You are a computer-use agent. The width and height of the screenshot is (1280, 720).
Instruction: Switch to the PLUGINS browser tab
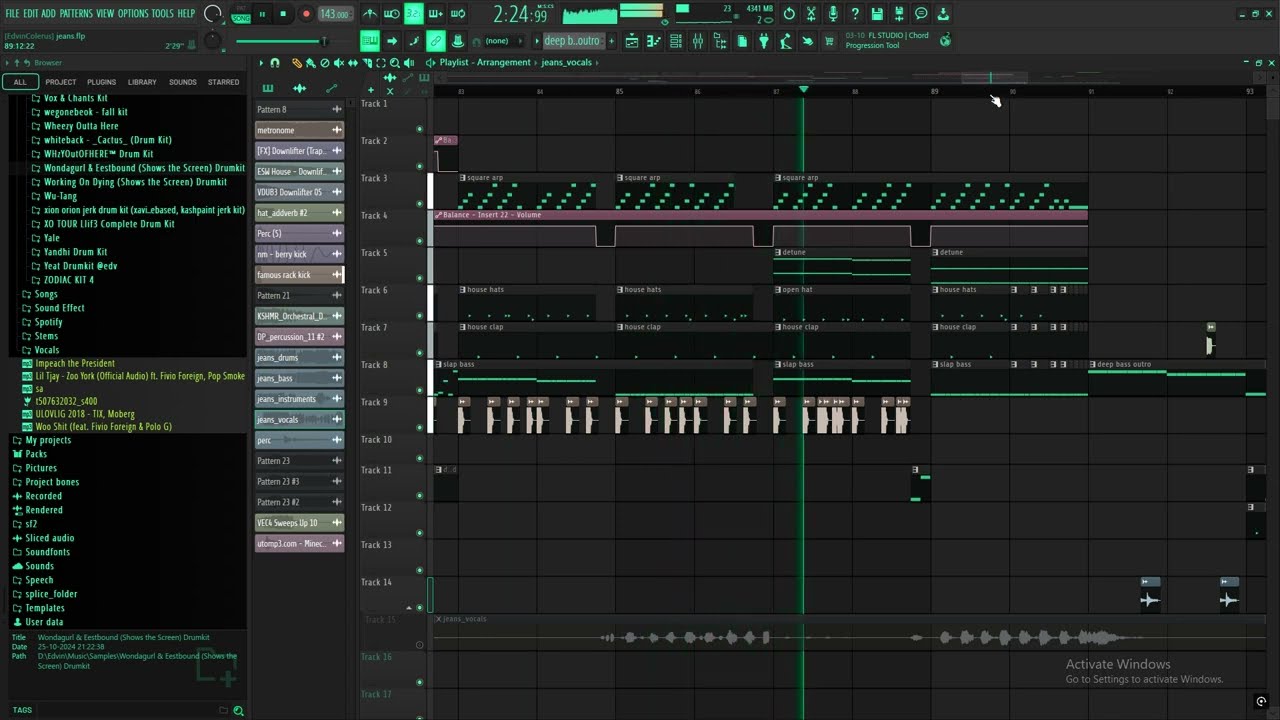(101, 82)
